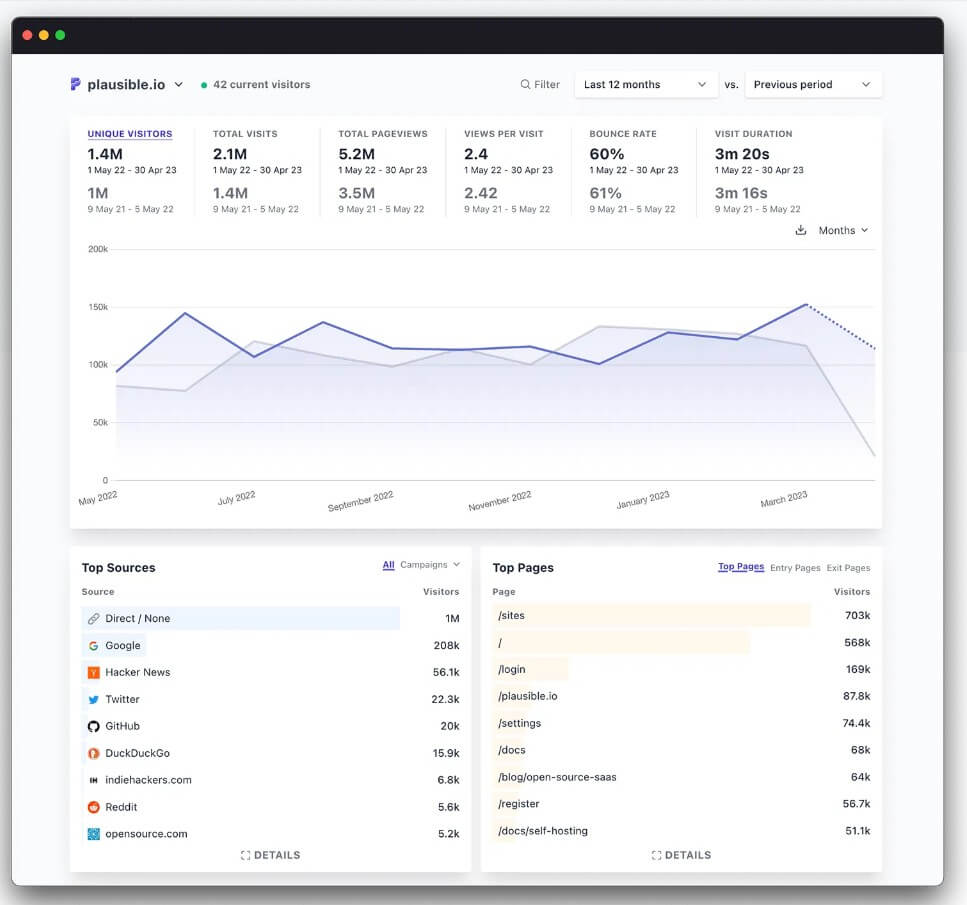Screen dimensions: 967x905
Task: Filter by the /login page
Action: coord(512,669)
